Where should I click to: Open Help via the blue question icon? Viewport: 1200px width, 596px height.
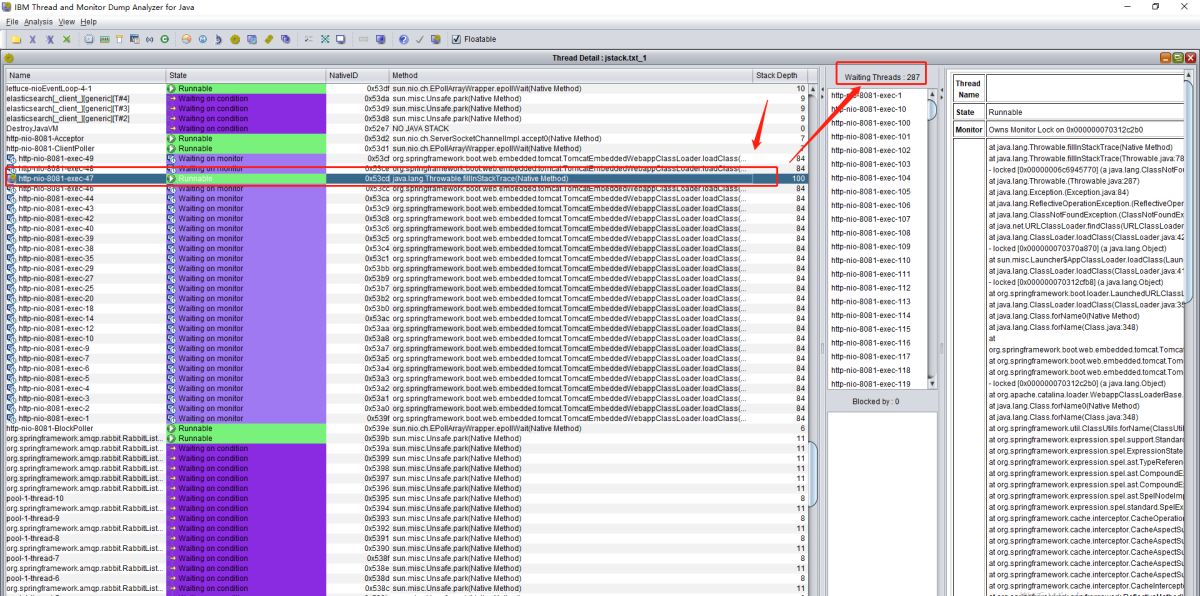click(403, 40)
